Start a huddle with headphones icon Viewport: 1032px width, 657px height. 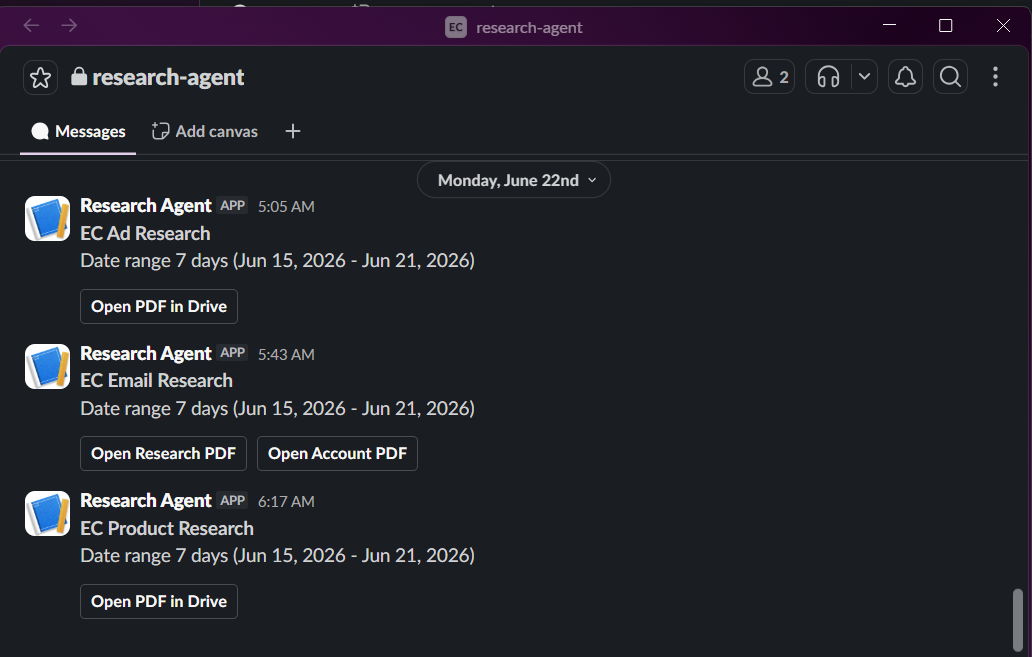[x=828, y=77]
